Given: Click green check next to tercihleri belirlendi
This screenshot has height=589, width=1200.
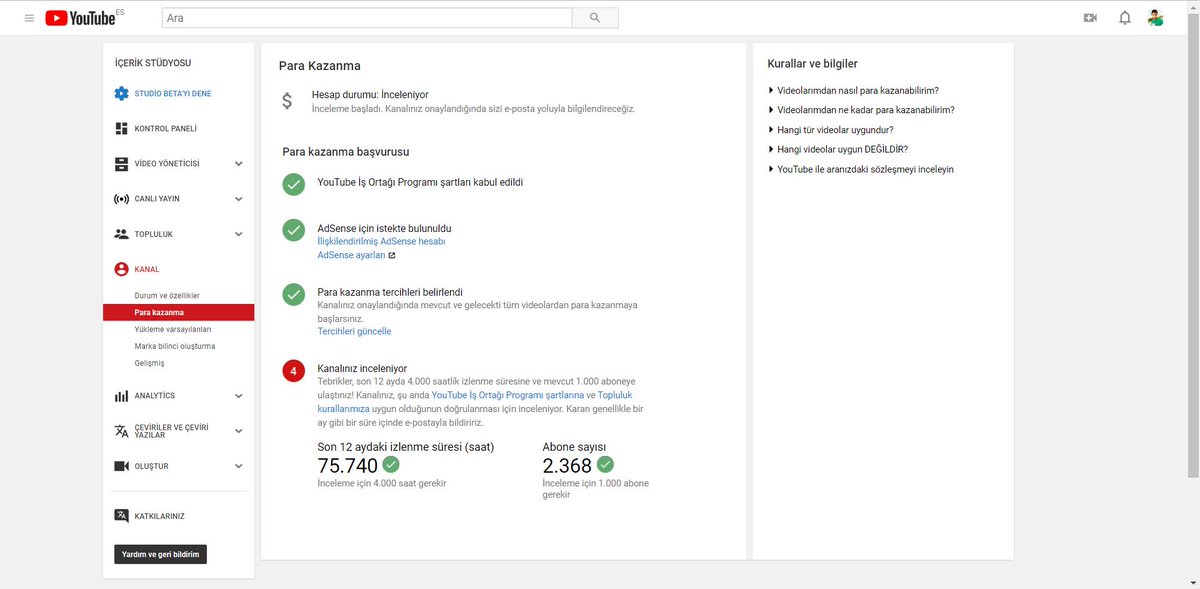Looking at the screenshot, I should (293, 294).
